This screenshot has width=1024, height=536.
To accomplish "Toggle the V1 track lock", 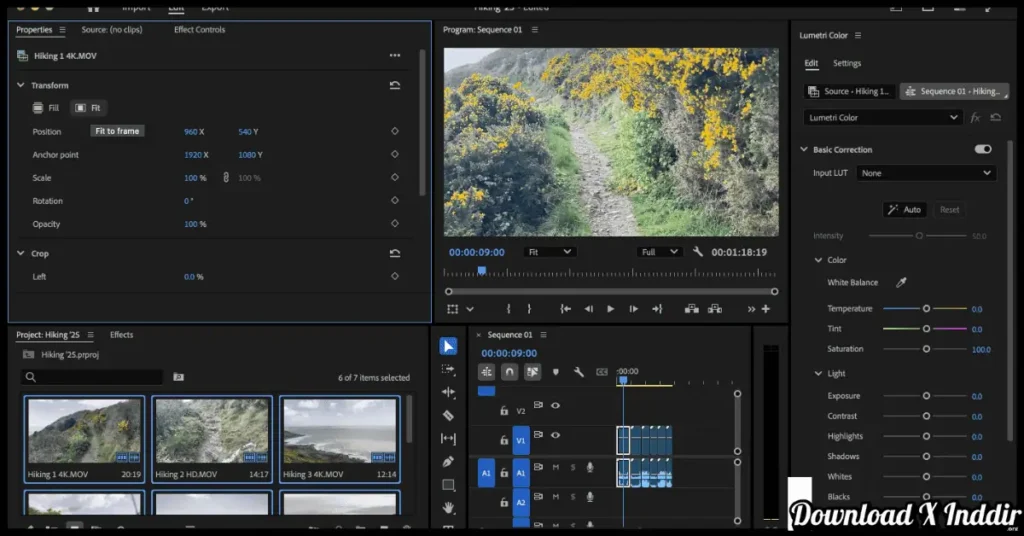I will 504,441.
